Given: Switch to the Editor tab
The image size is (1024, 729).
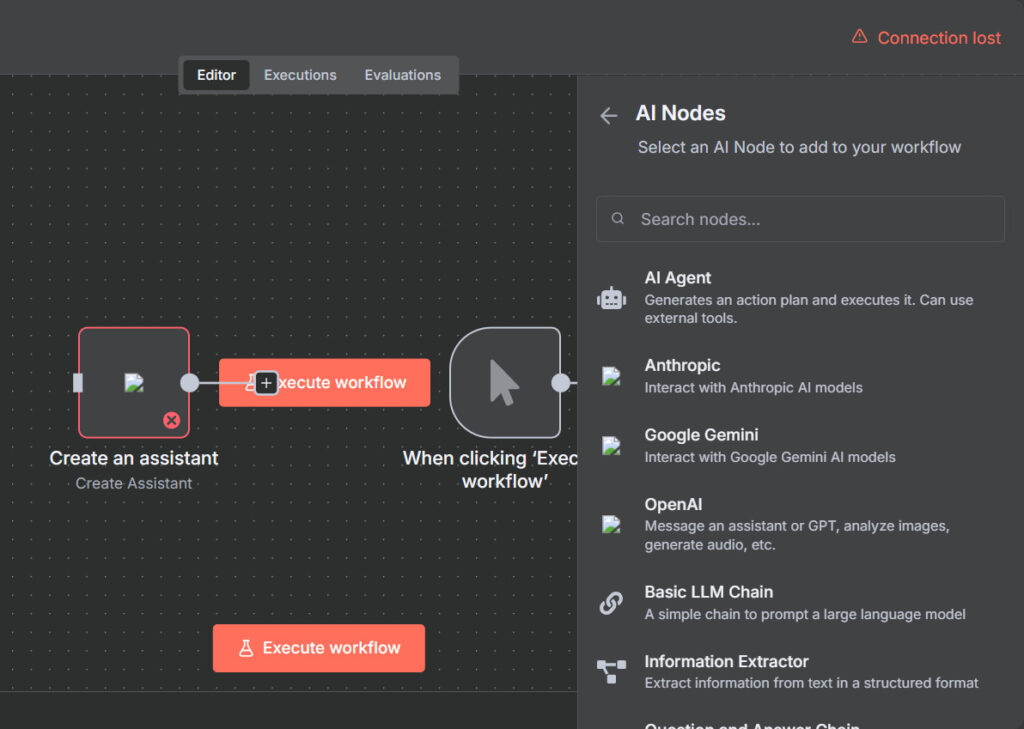Looking at the screenshot, I should click(x=216, y=75).
